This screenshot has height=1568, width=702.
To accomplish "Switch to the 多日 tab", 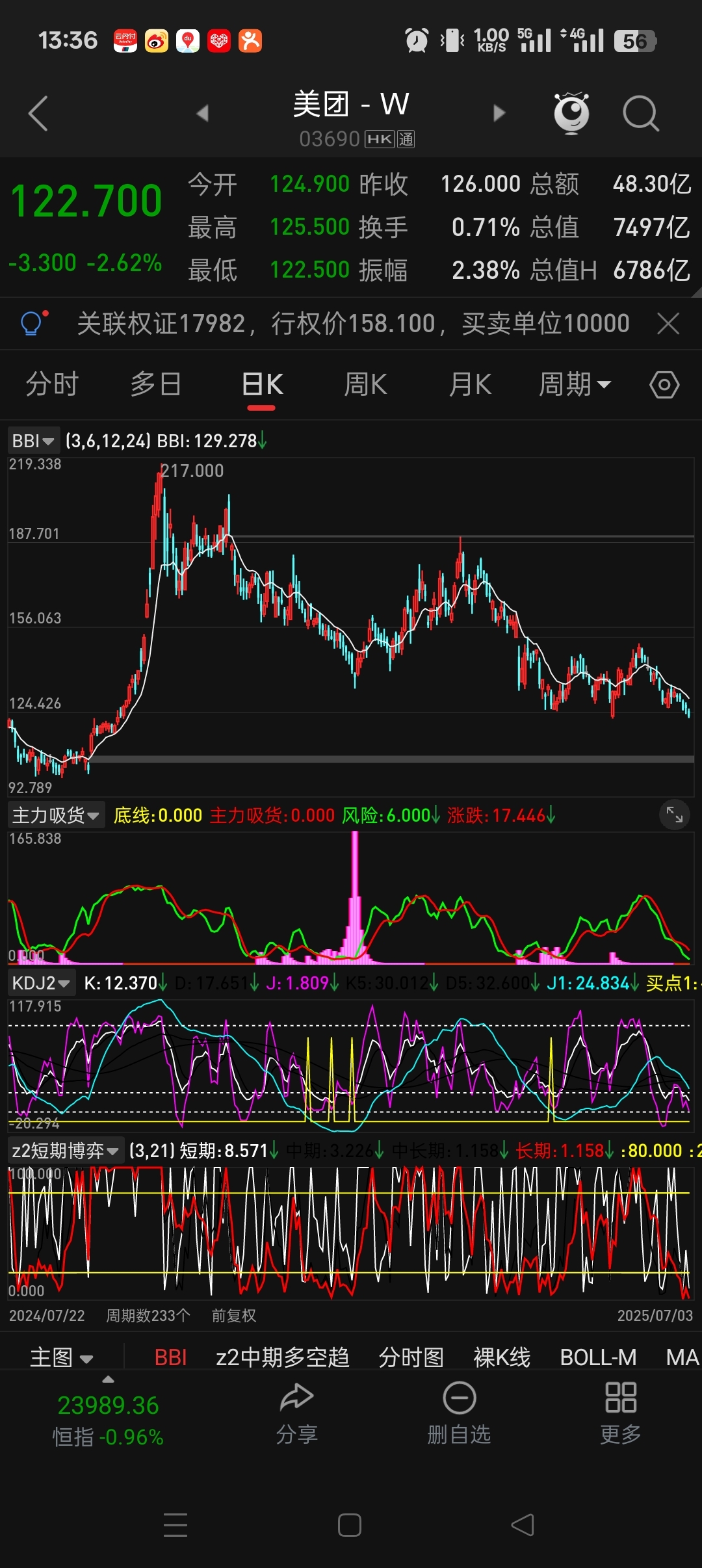I will (x=156, y=384).
